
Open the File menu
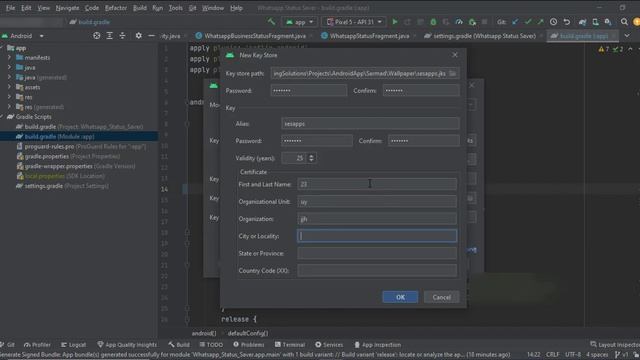[10, 8]
